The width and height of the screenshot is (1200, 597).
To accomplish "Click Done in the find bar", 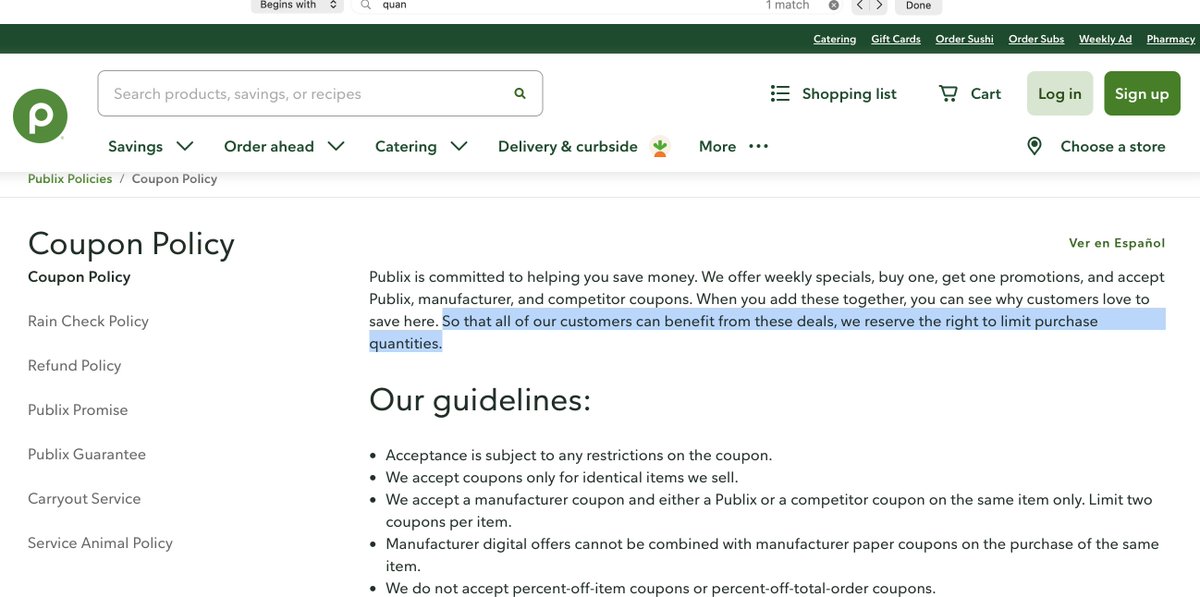I will [918, 5].
